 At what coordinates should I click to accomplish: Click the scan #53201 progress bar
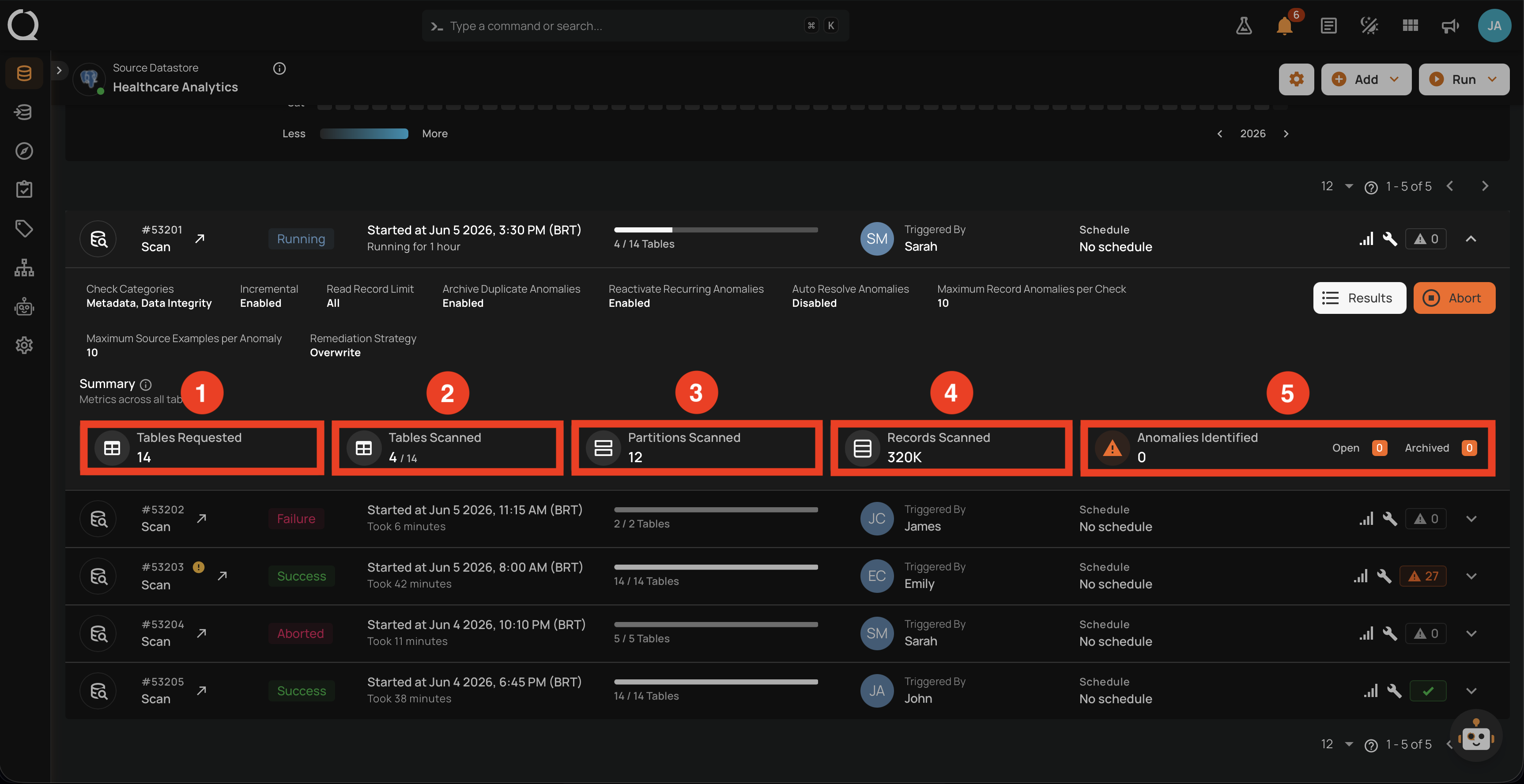point(716,230)
